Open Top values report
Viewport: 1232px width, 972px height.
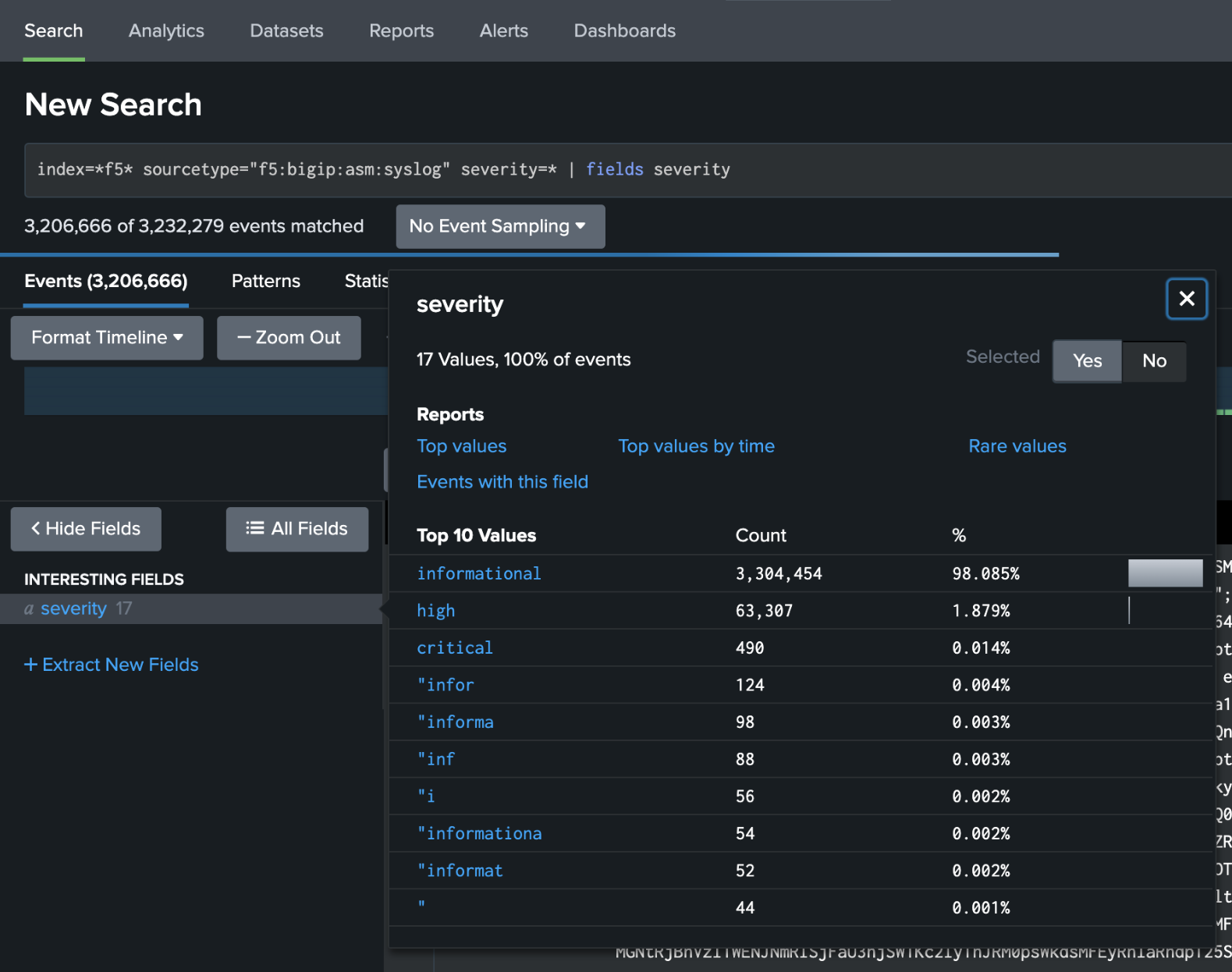(x=462, y=446)
